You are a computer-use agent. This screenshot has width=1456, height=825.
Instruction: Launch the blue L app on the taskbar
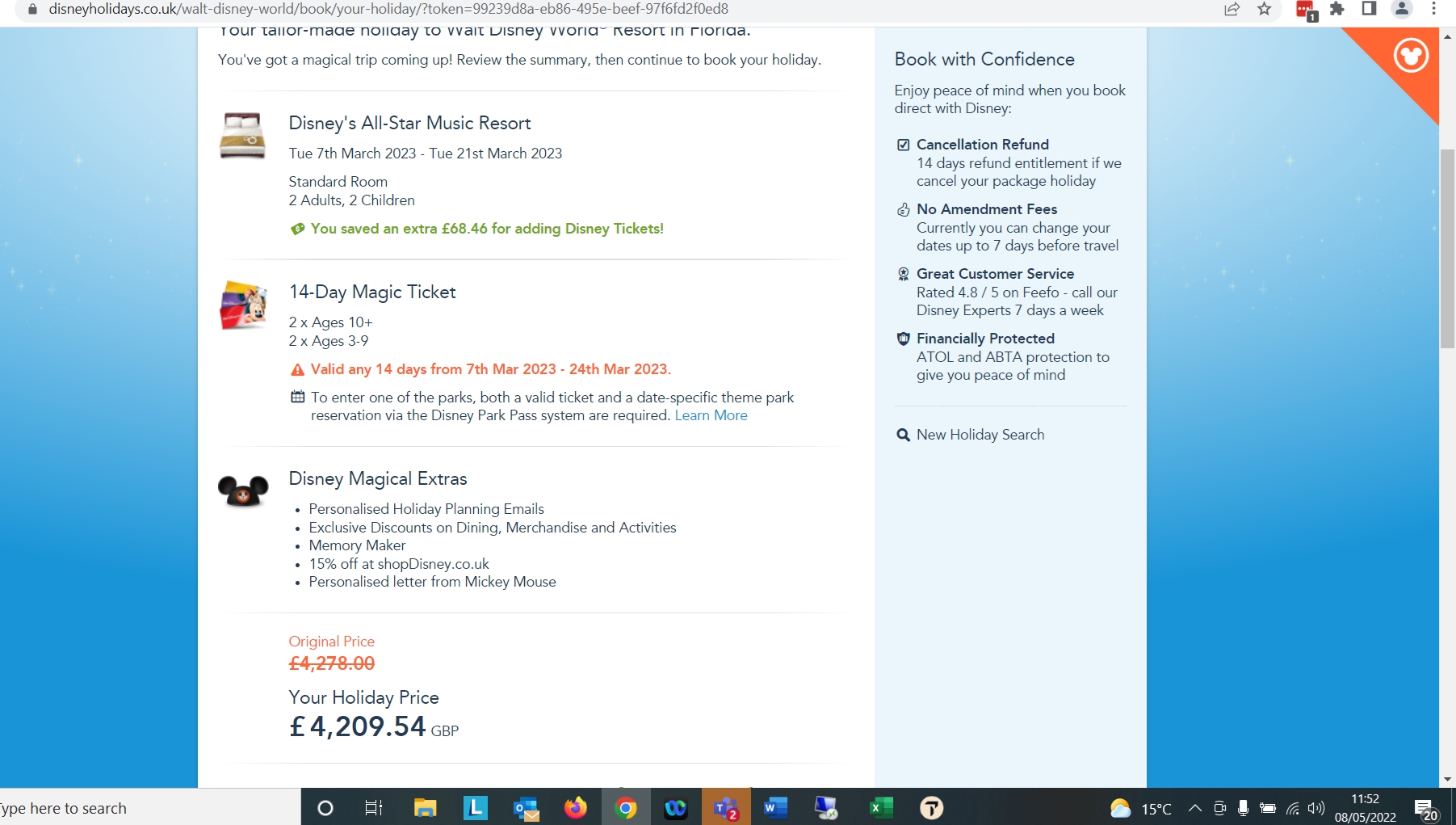(x=475, y=807)
